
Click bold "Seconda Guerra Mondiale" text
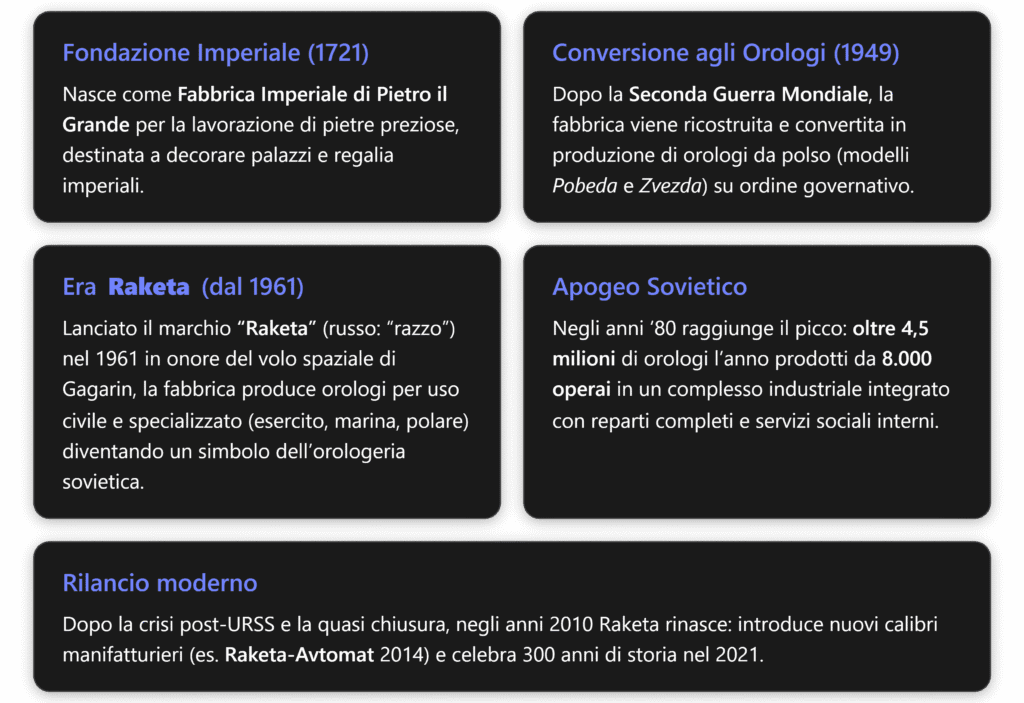point(746,96)
